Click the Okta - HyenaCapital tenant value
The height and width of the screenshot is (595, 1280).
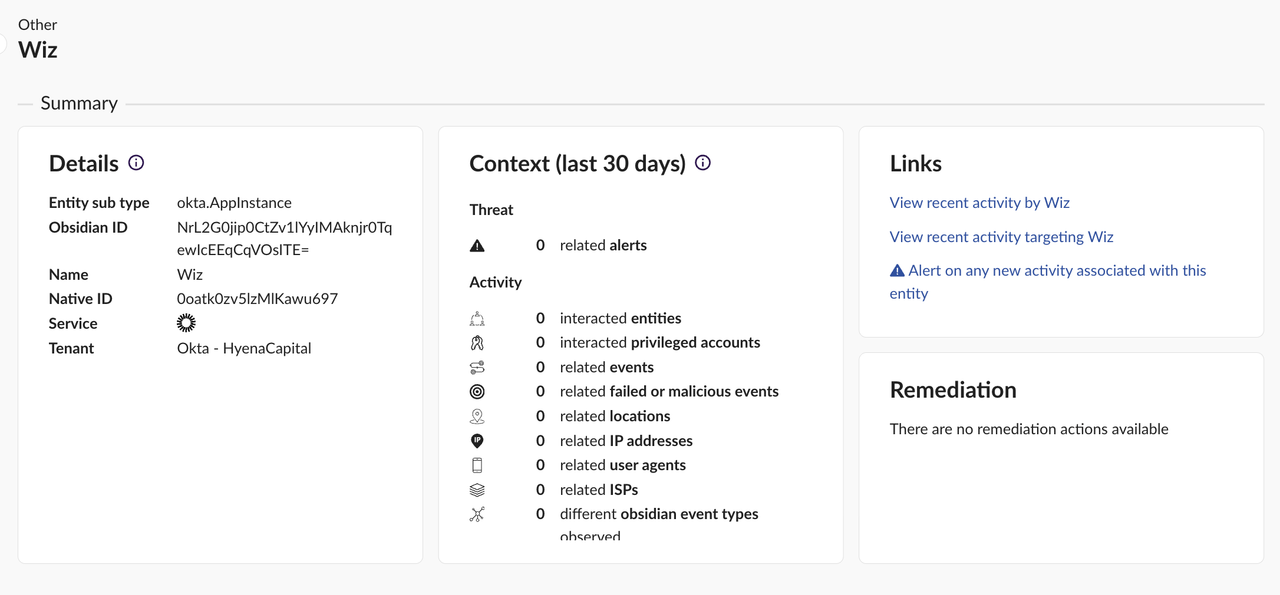[244, 348]
